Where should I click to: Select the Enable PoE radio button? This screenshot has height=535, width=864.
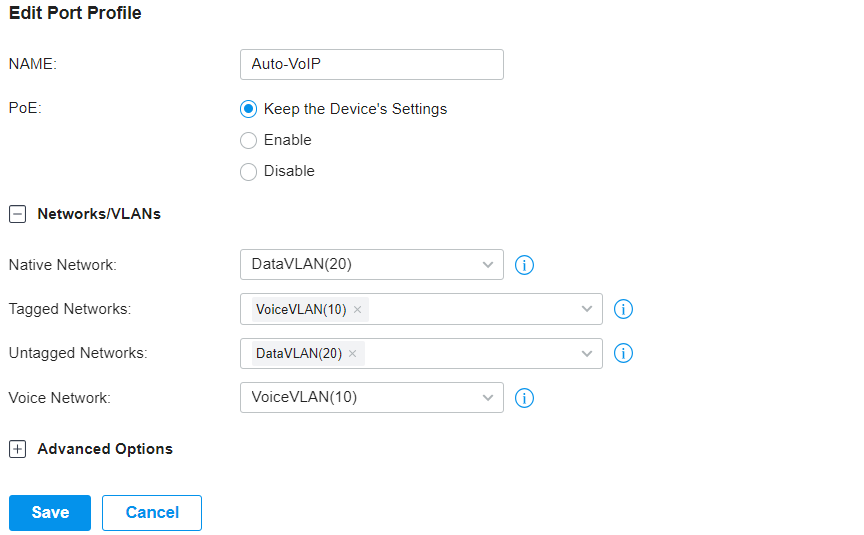click(249, 140)
